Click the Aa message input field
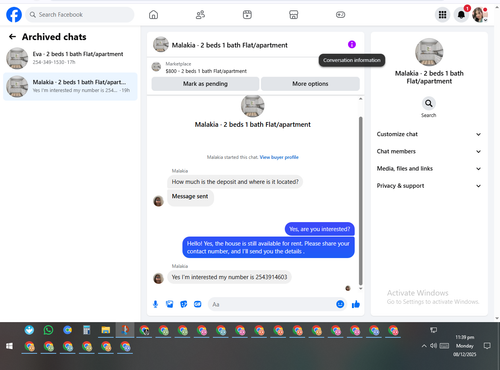 [272, 304]
